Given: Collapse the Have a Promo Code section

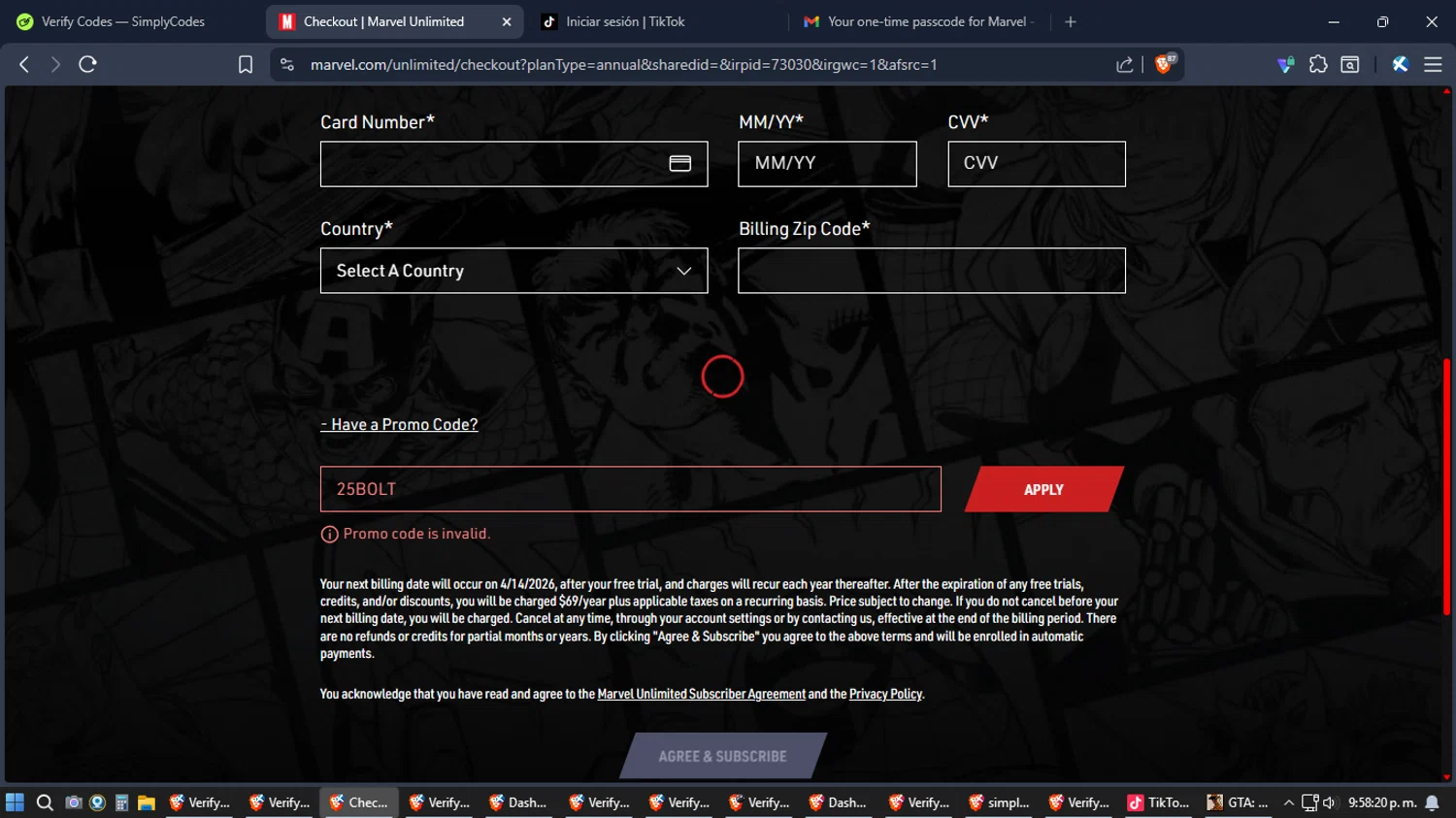Looking at the screenshot, I should click(x=399, y=424).
